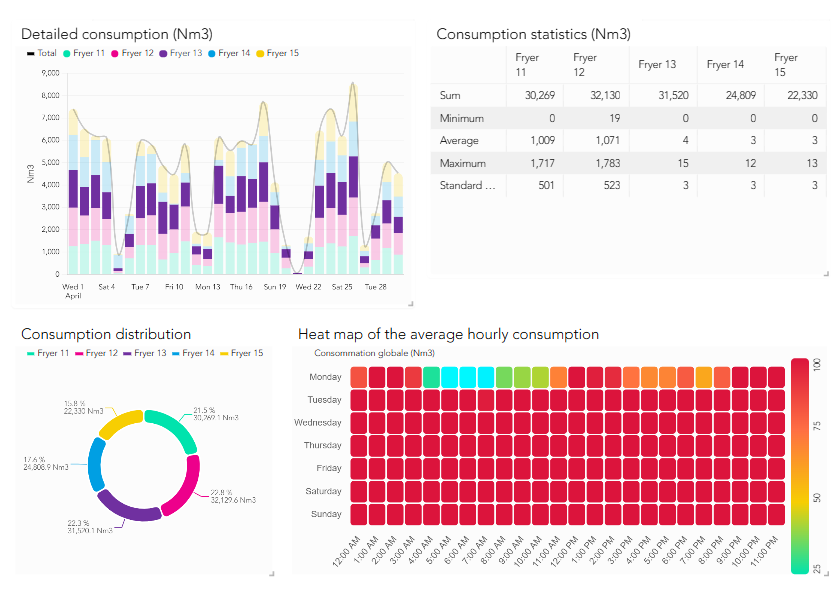Toggle Fryer 11 in Consumption distribution legend
The image size is (839, 592).
click(48, 353)
